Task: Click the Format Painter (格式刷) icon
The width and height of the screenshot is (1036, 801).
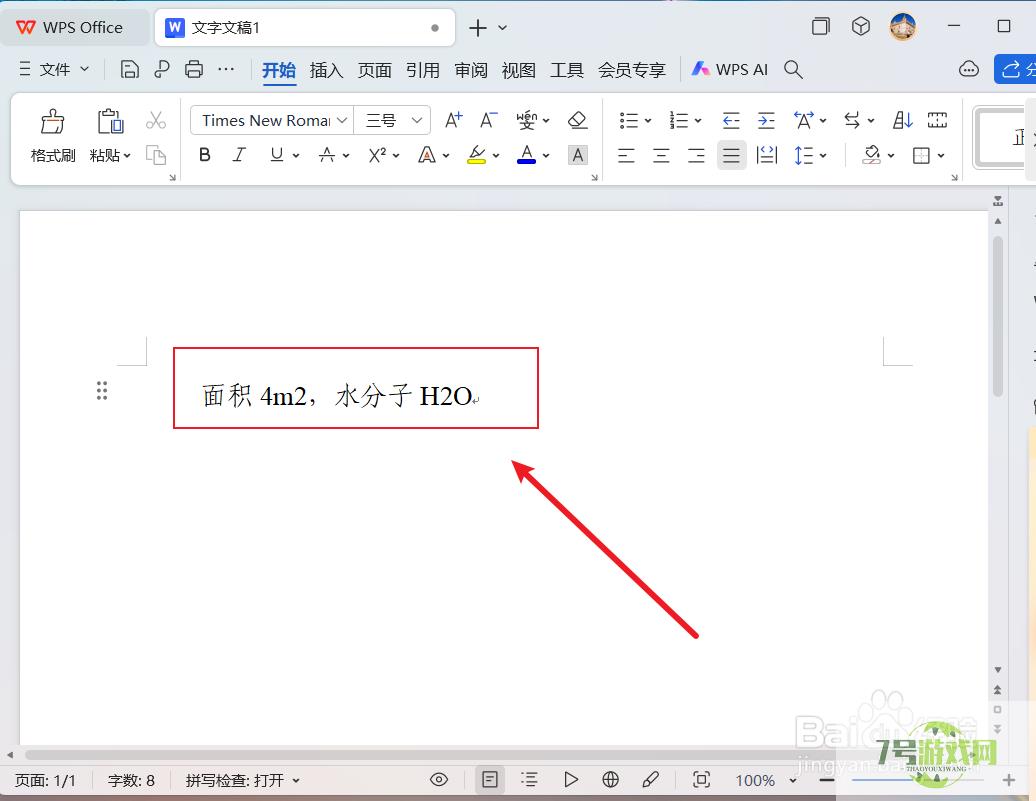Action: point(52,122)
